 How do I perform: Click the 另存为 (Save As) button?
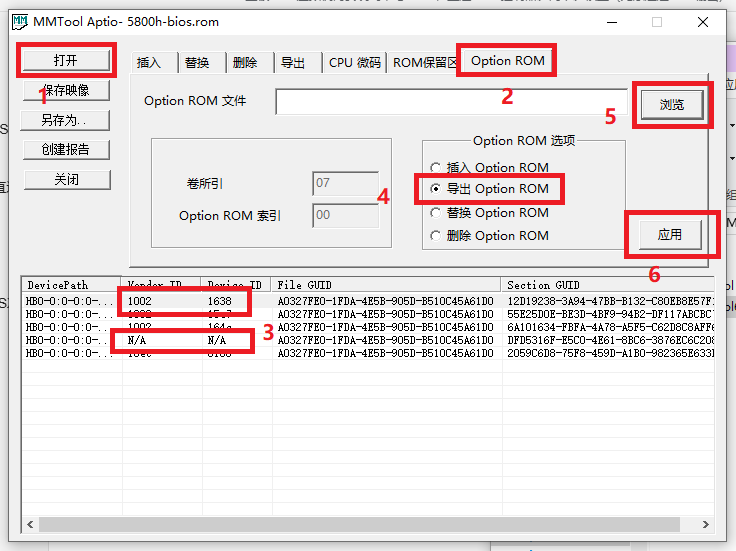coord(66,121)
